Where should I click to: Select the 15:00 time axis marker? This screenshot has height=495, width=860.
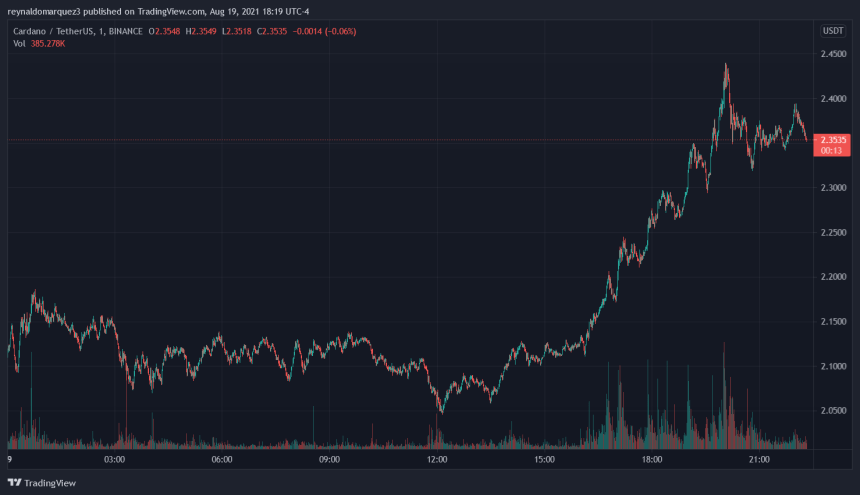click(544, 460)
